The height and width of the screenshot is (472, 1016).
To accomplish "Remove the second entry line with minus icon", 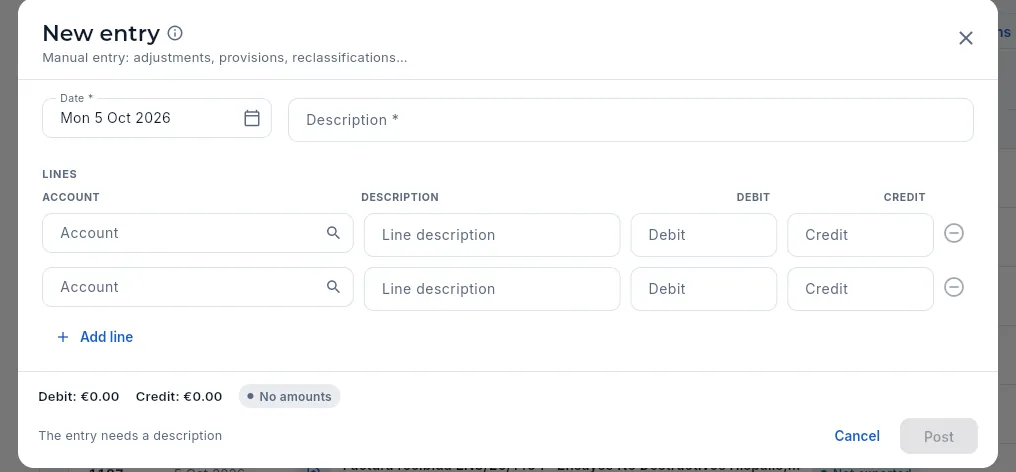I will 953,287.
